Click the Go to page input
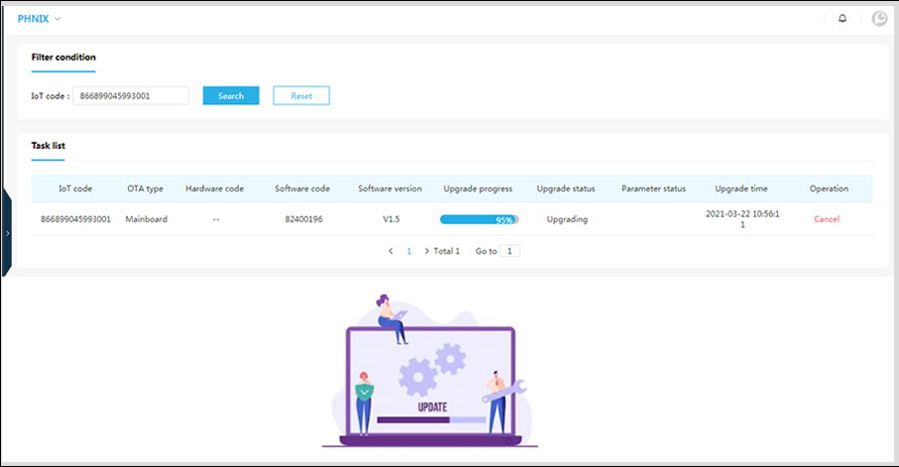The image size is (899, 467). pyautogui.click(x=510, y=251)
